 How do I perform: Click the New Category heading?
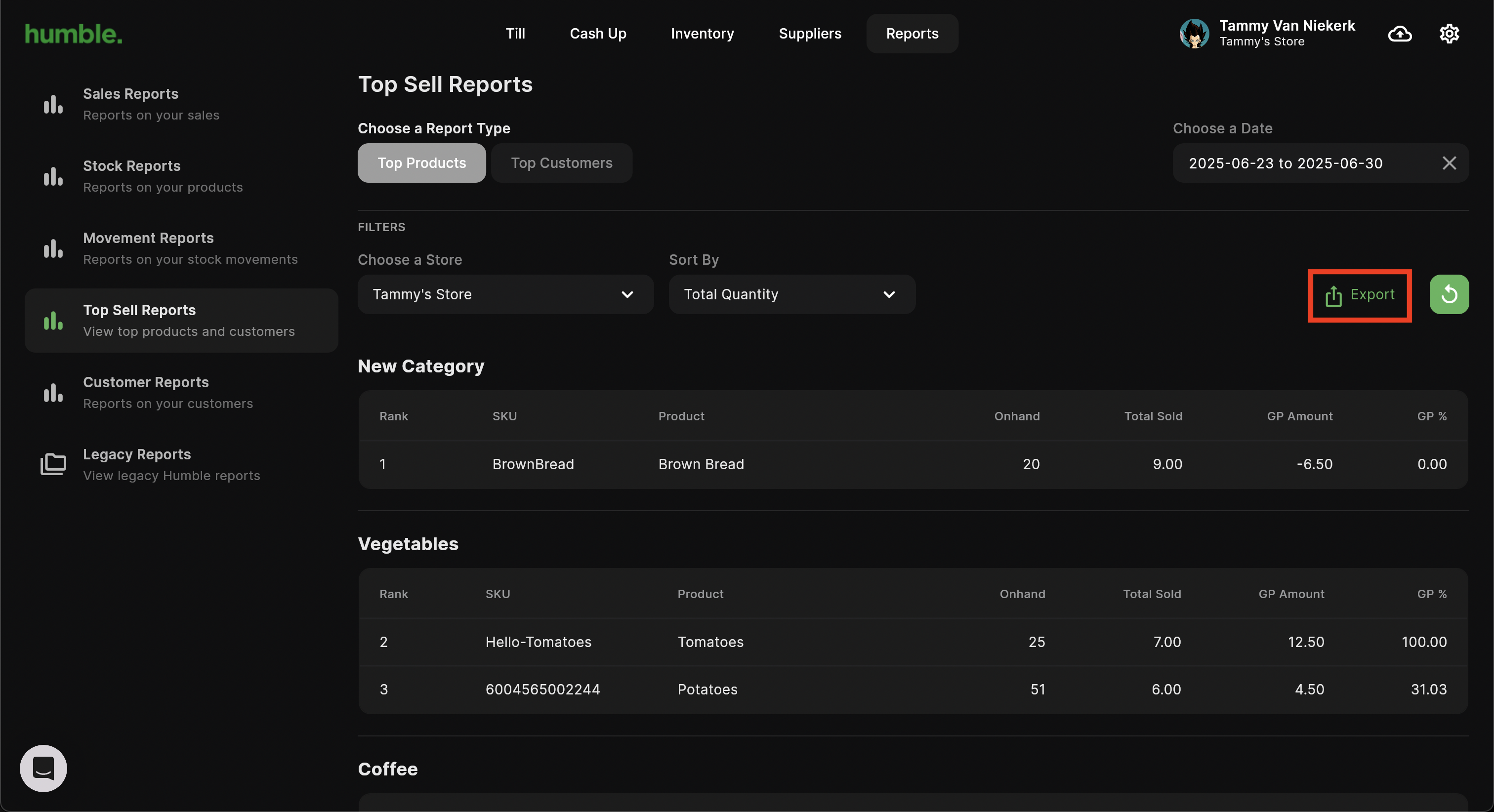[x=421, y=366]
